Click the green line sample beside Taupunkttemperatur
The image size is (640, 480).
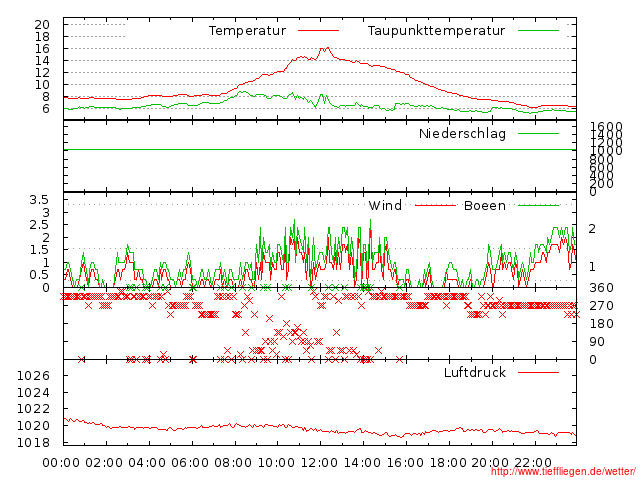[538, 31]
